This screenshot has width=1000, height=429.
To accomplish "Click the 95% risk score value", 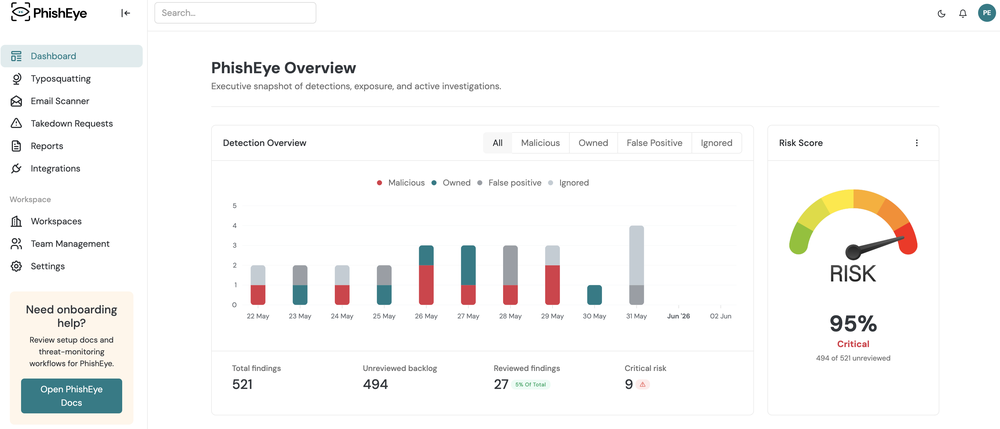I will (x=853, y=324).
